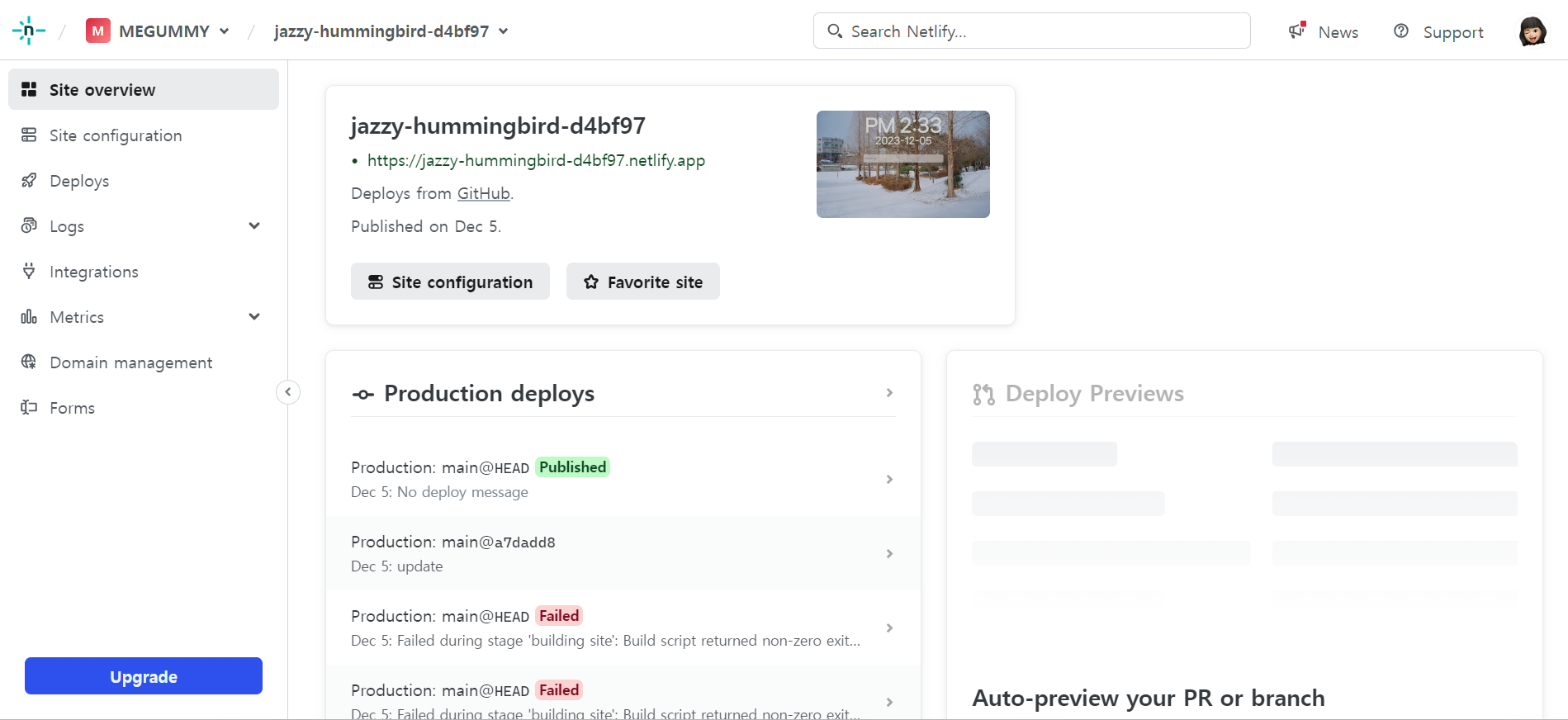Image resolution: width=1568 pixels, height=720 pixels.
Task: Click the Deploy Previews pull request icon
Action: [983, 395]
